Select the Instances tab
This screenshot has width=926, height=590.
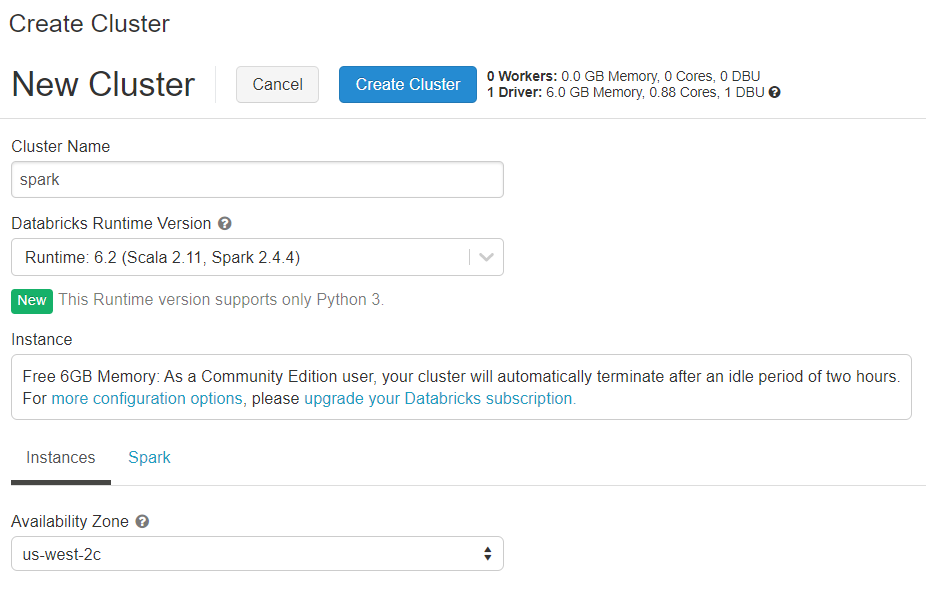pyautogui.click(x=61, y=458)
